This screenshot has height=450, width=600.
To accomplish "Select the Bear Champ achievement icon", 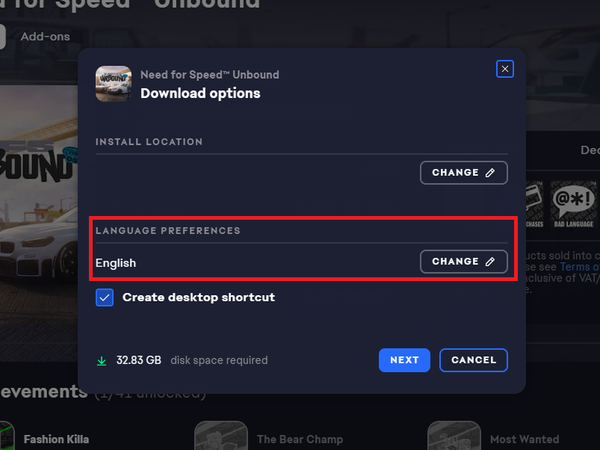I will point(220,436).
